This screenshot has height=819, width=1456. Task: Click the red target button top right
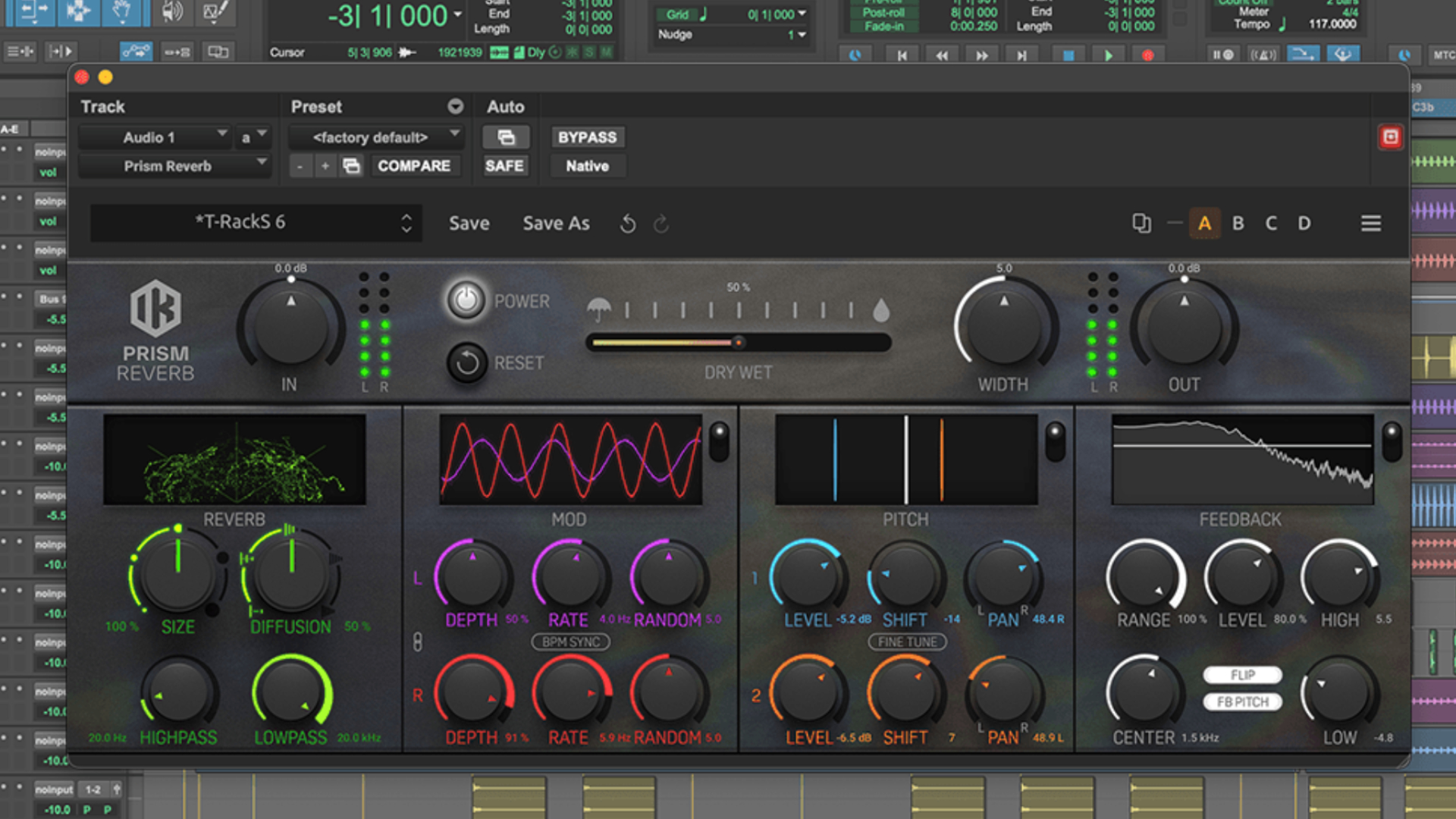(1390, 137)
